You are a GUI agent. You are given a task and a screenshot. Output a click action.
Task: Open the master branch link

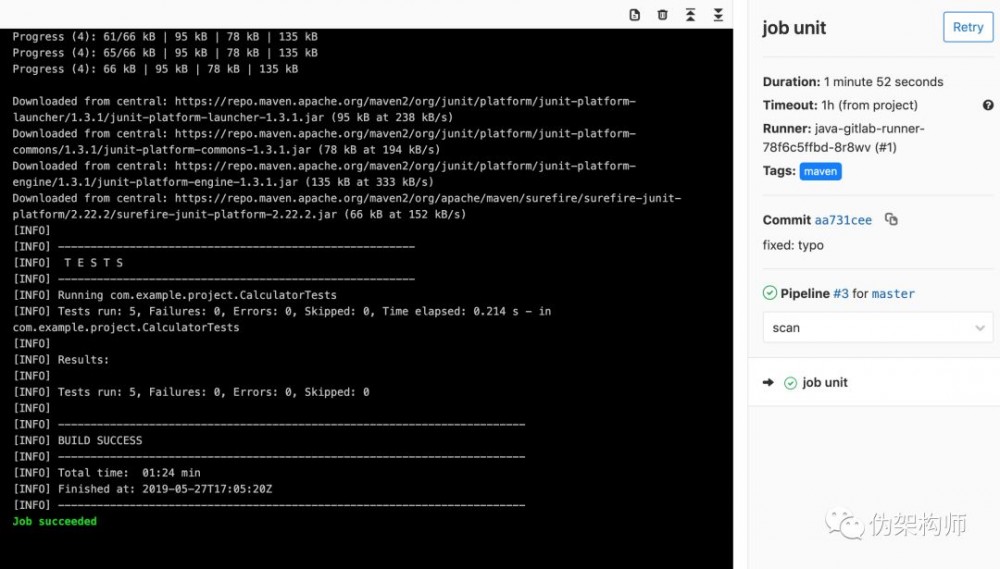pyautogui.click(x=893, y=293)
